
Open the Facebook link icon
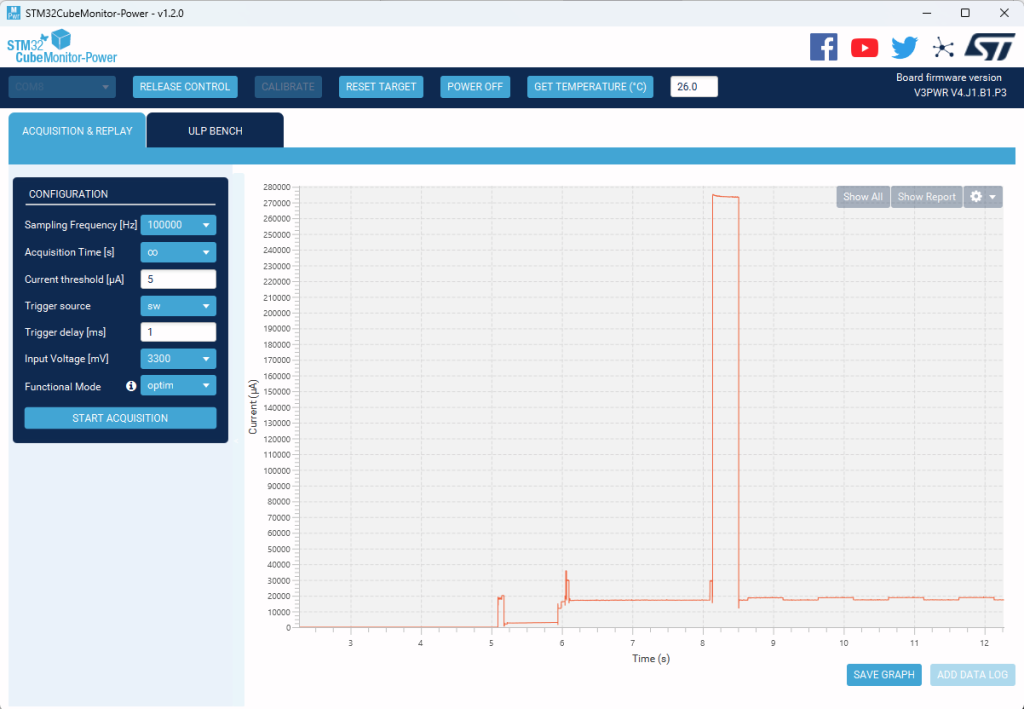click(x=824, y=47)
